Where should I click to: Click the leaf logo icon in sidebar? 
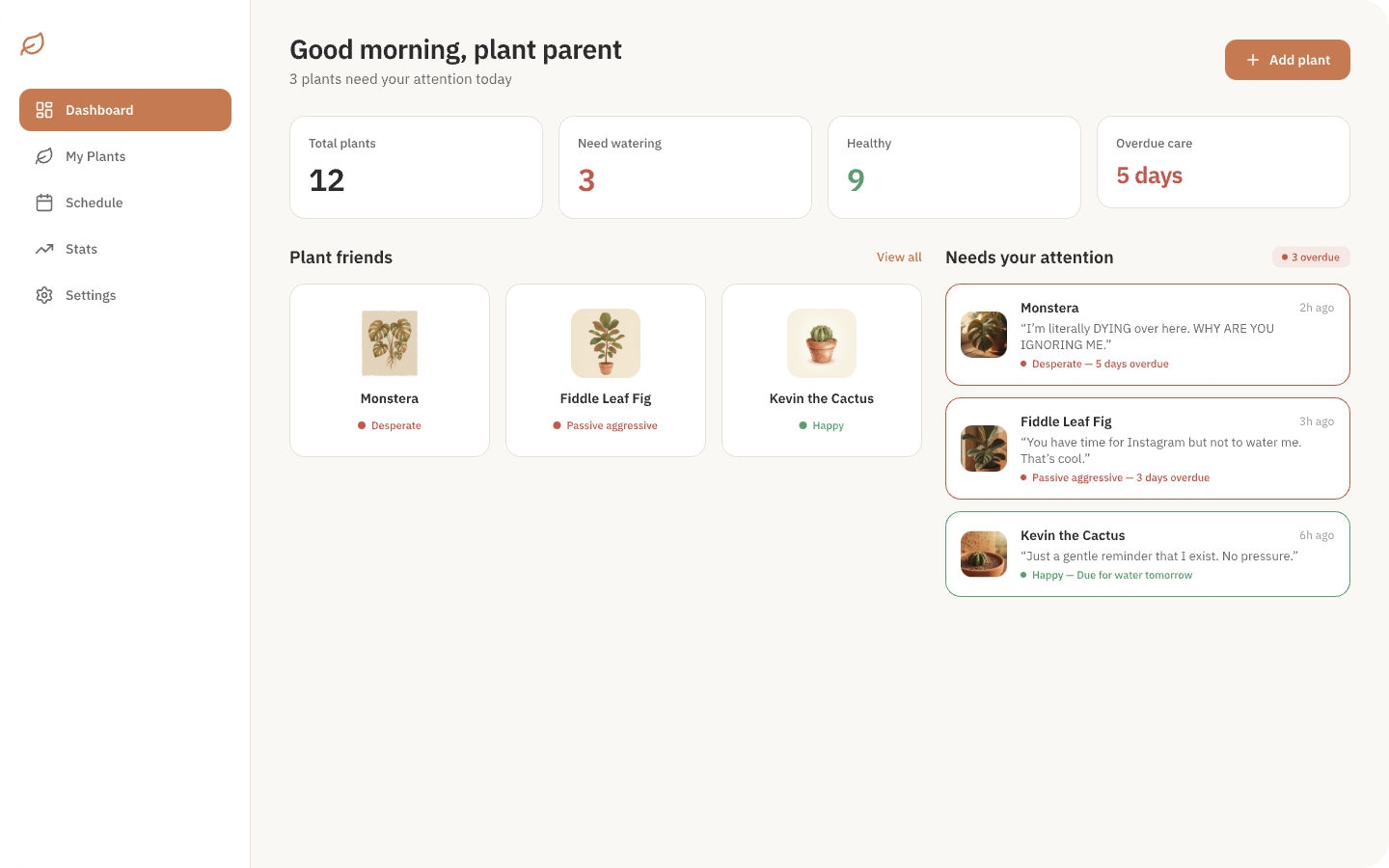pyautogui.click(x=33, y=44)
